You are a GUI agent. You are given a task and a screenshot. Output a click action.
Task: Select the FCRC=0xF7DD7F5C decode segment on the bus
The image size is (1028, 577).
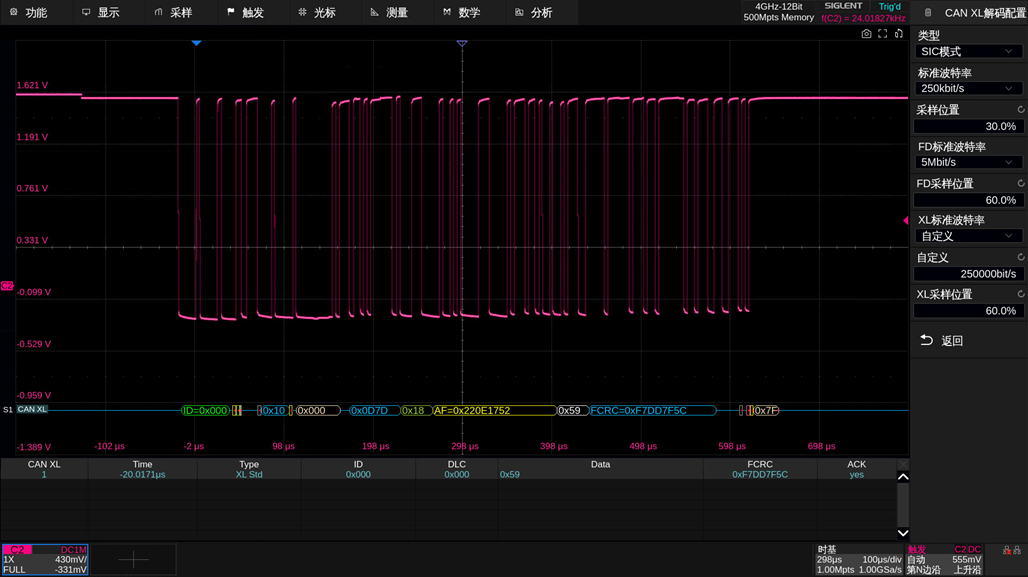click(x=652, y=410)
